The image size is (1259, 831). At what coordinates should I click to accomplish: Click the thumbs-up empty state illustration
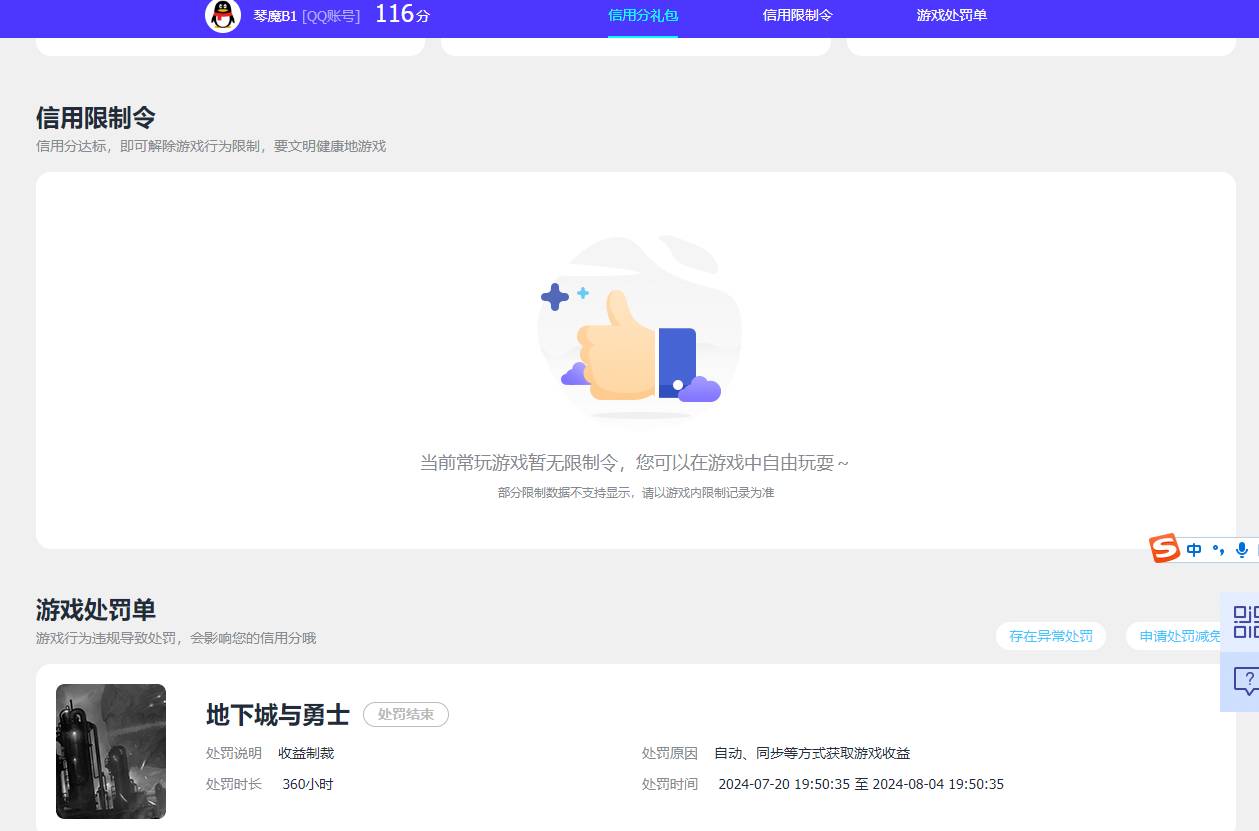coord(637,330)
